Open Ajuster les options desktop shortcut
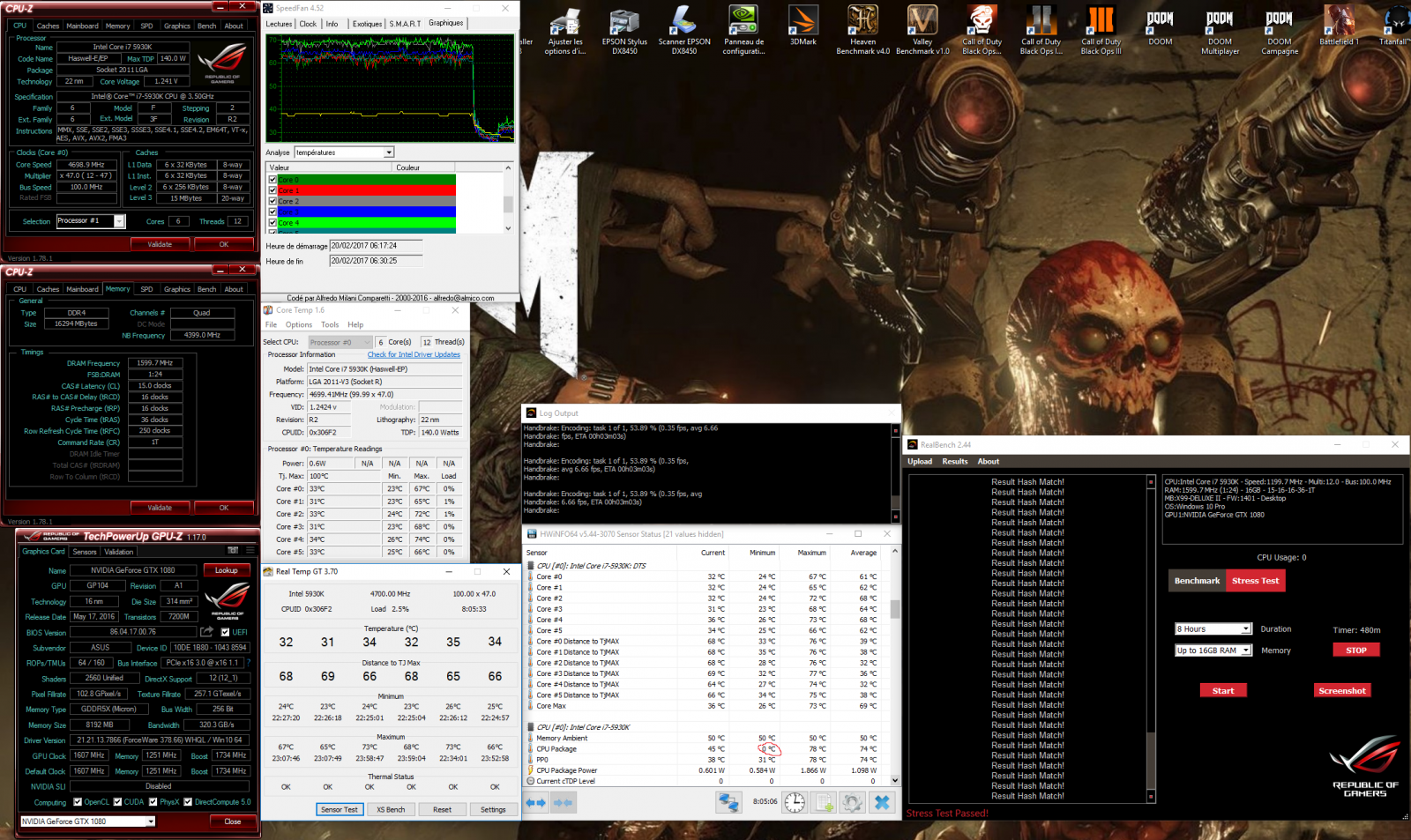 point(565,29)
